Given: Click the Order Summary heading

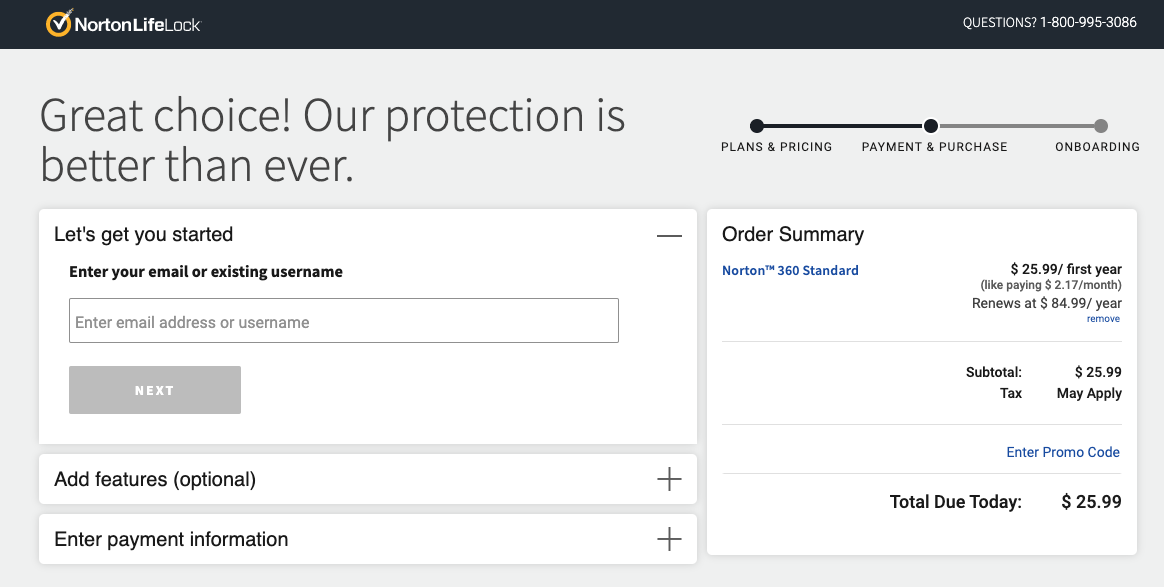Looking at the screenshot, I should [x=792, y=234].
